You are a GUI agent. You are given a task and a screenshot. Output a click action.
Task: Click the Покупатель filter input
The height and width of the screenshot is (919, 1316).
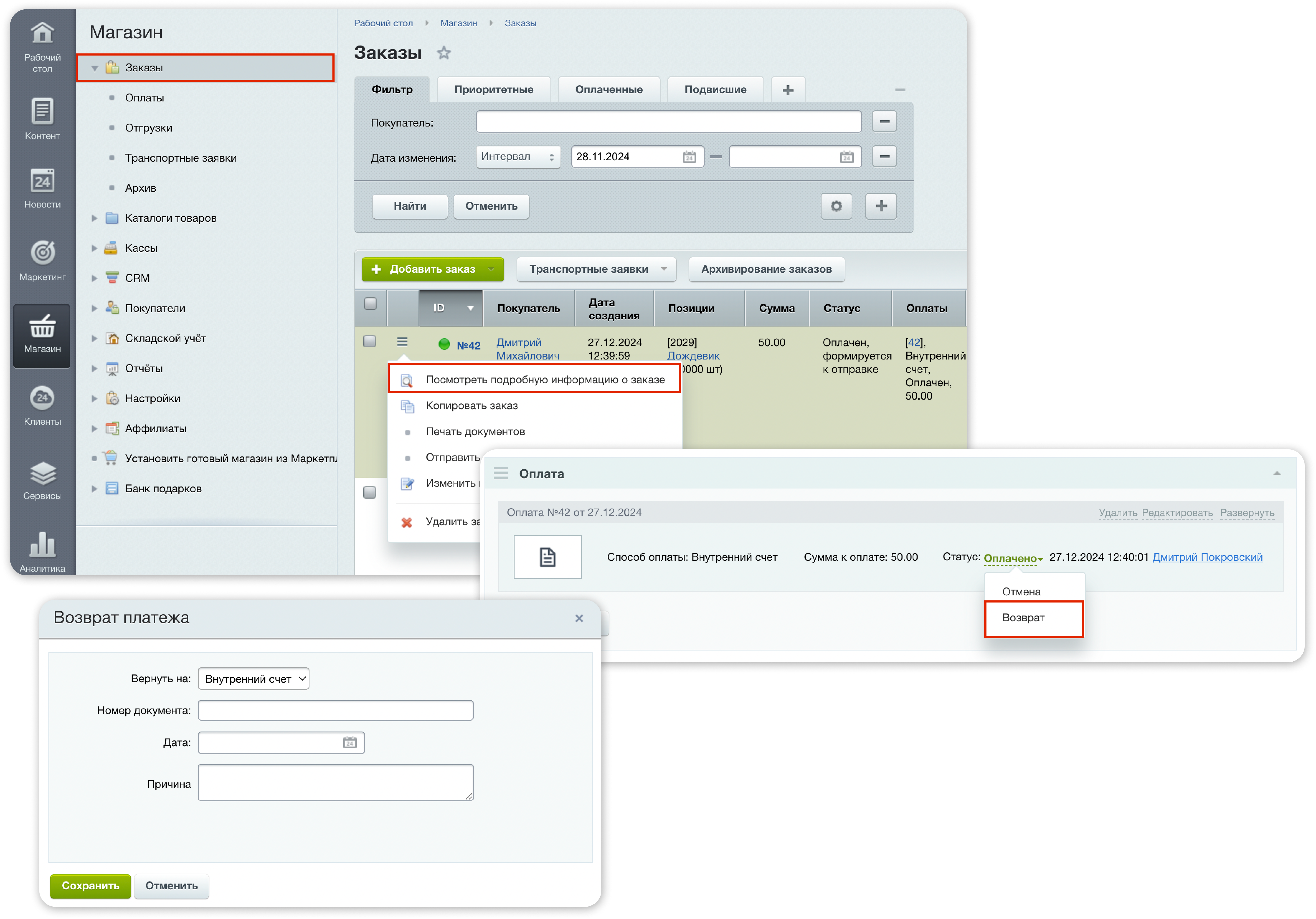coord(669,122)
